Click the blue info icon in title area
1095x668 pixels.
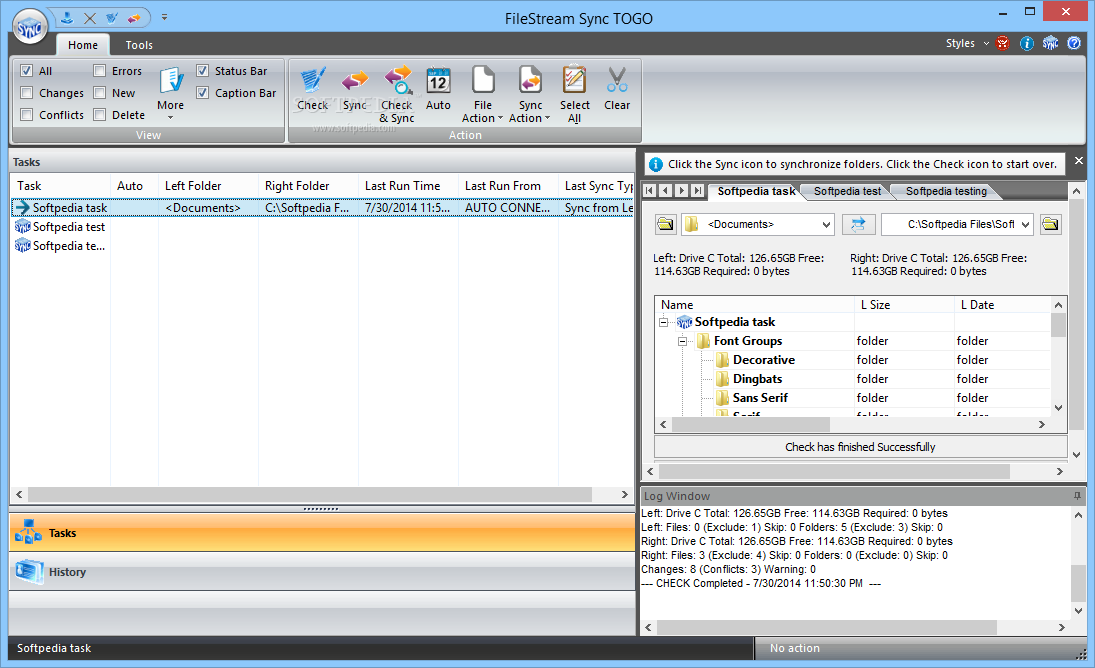(1027, 43)
